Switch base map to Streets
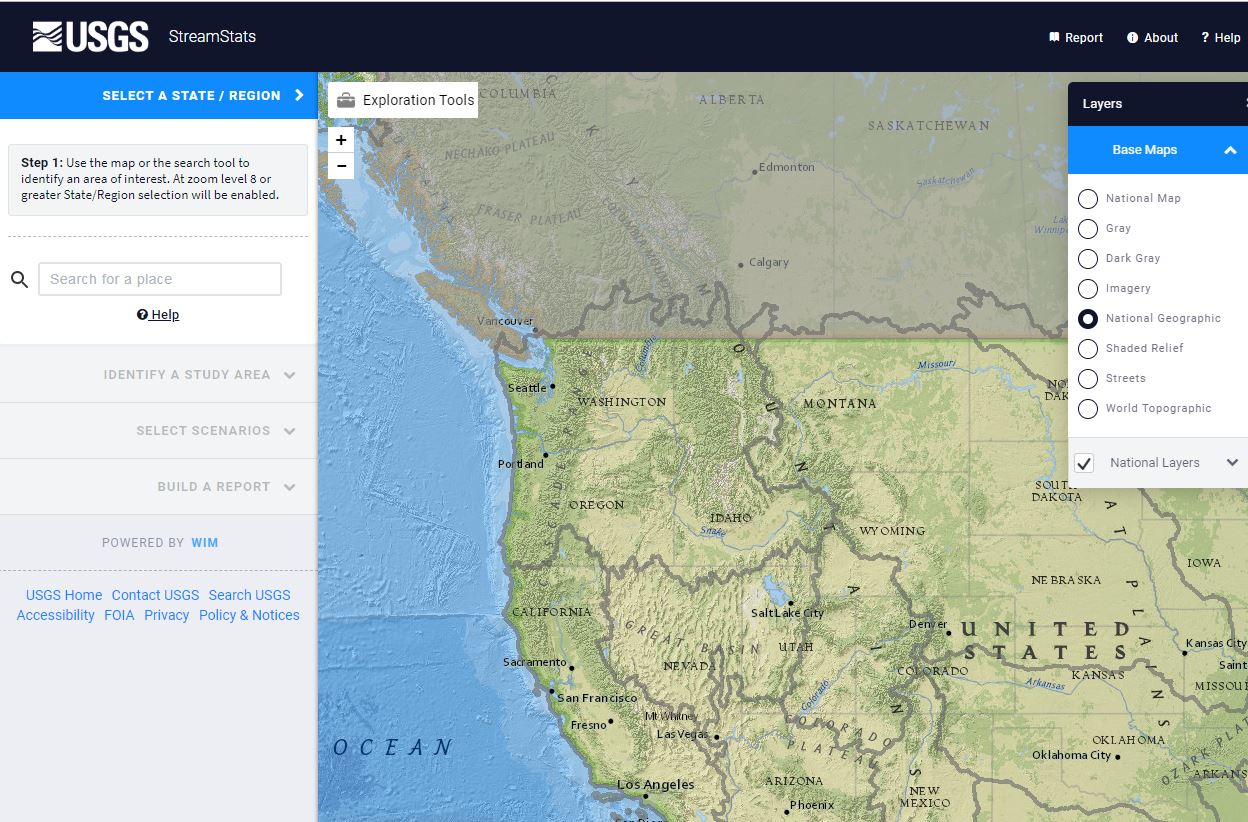The height and width of the screenshot is (822, 1248). pyautogui.click(x=1088, y=379)
